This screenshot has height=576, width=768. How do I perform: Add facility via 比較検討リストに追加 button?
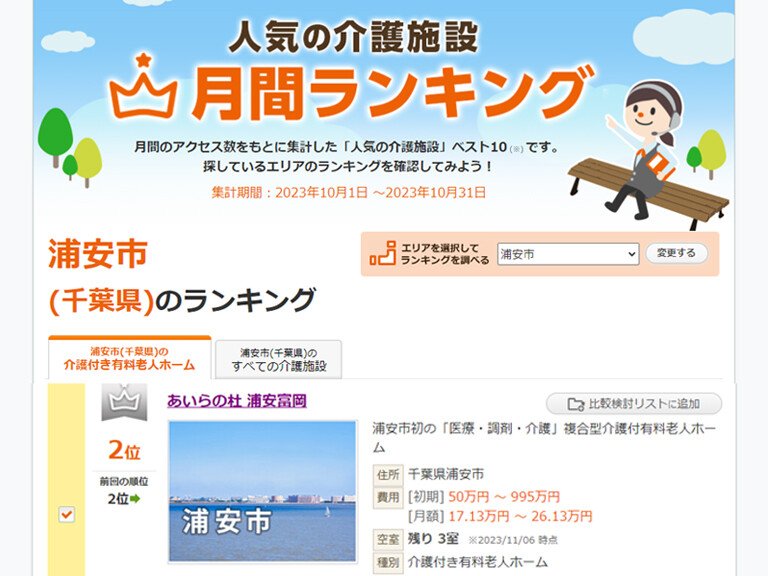[x=634, y=404]
